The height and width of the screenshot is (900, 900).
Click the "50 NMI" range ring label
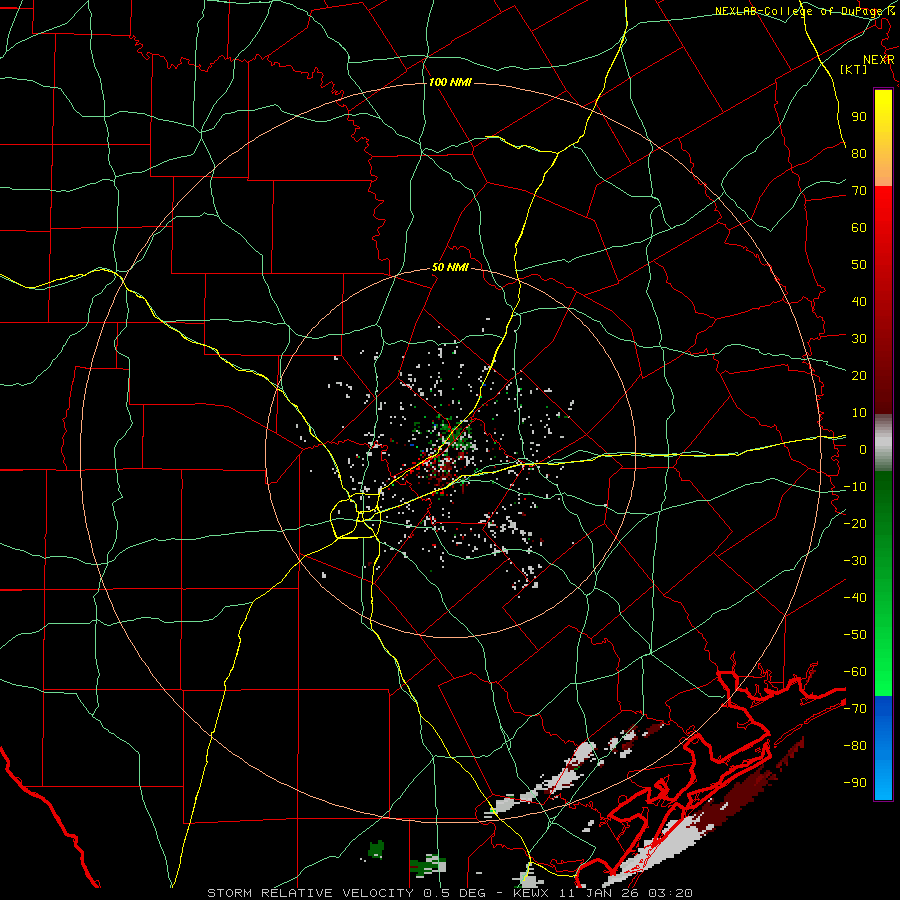(450, 267)
